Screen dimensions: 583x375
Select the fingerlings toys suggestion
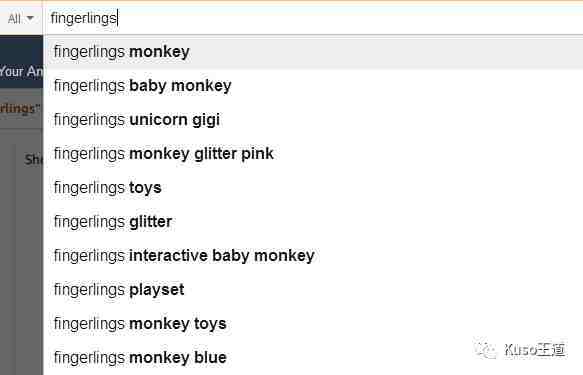pyautogui.click(x=313, y=188)
